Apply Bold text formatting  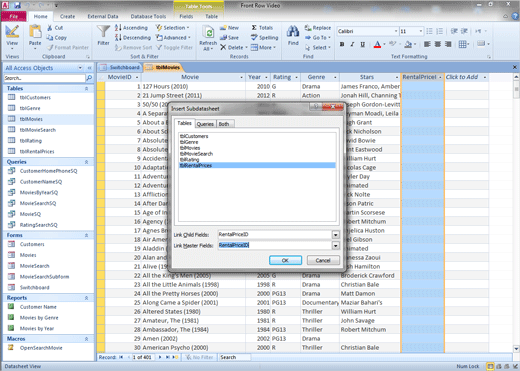342,44
